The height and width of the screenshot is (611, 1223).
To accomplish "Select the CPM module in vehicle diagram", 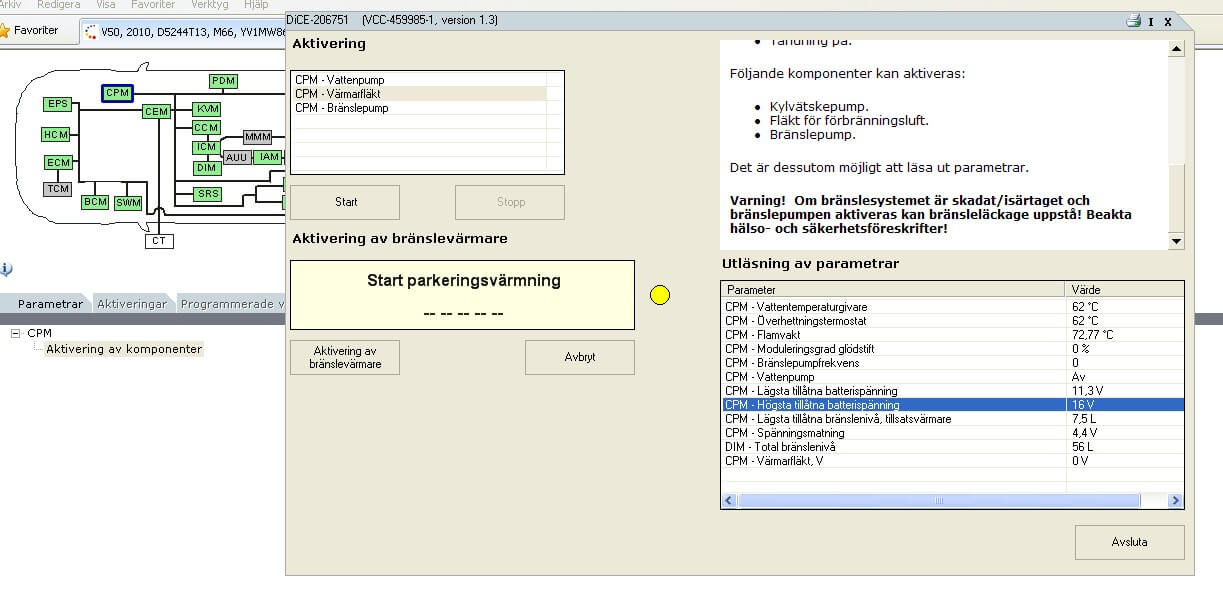I will [117, 93].
